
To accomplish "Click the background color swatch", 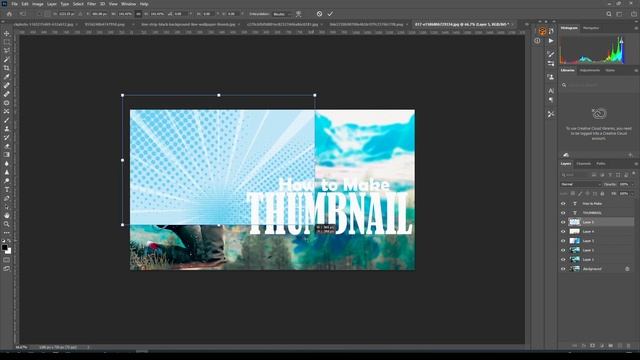I will click(9, 251).
